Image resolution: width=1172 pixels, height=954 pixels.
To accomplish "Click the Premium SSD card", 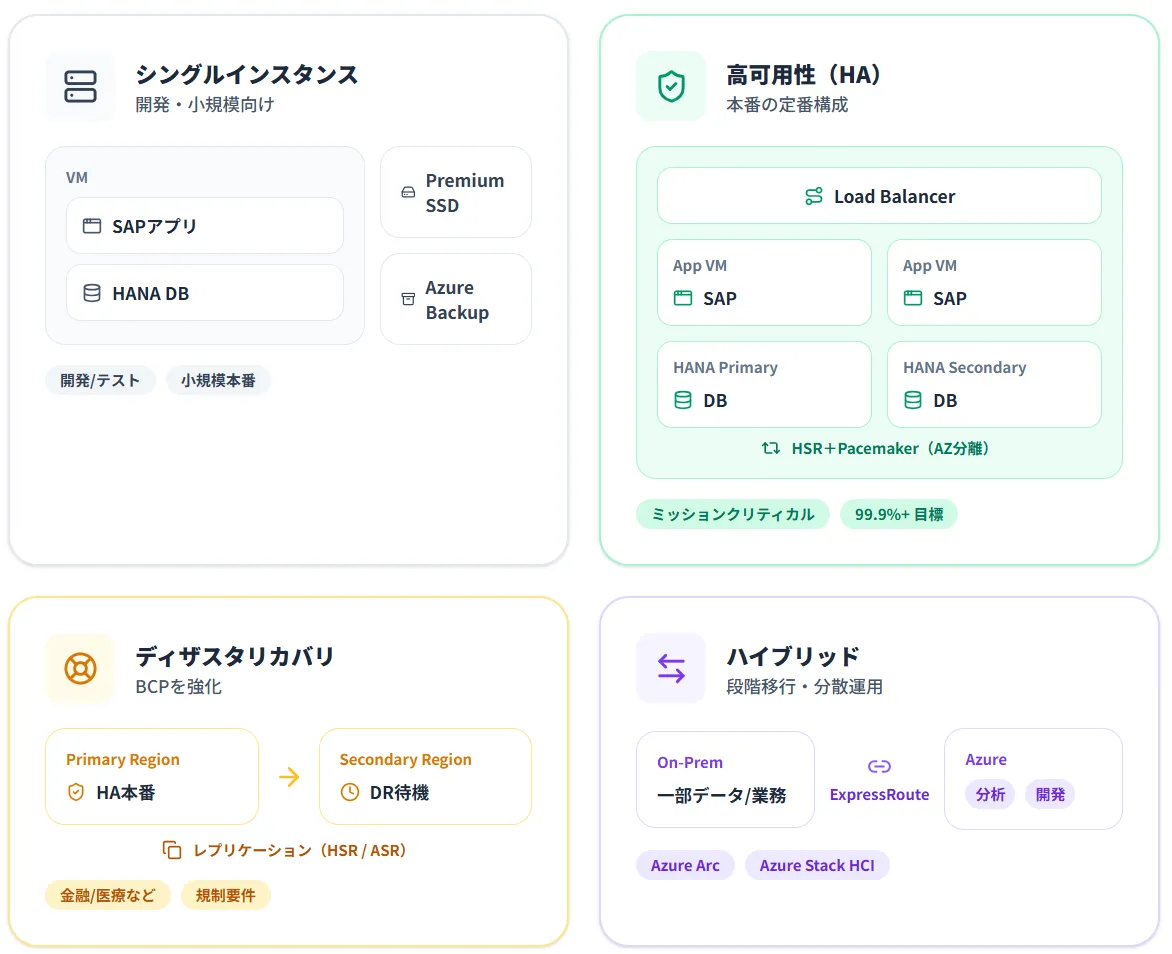I will pos(456,192).
